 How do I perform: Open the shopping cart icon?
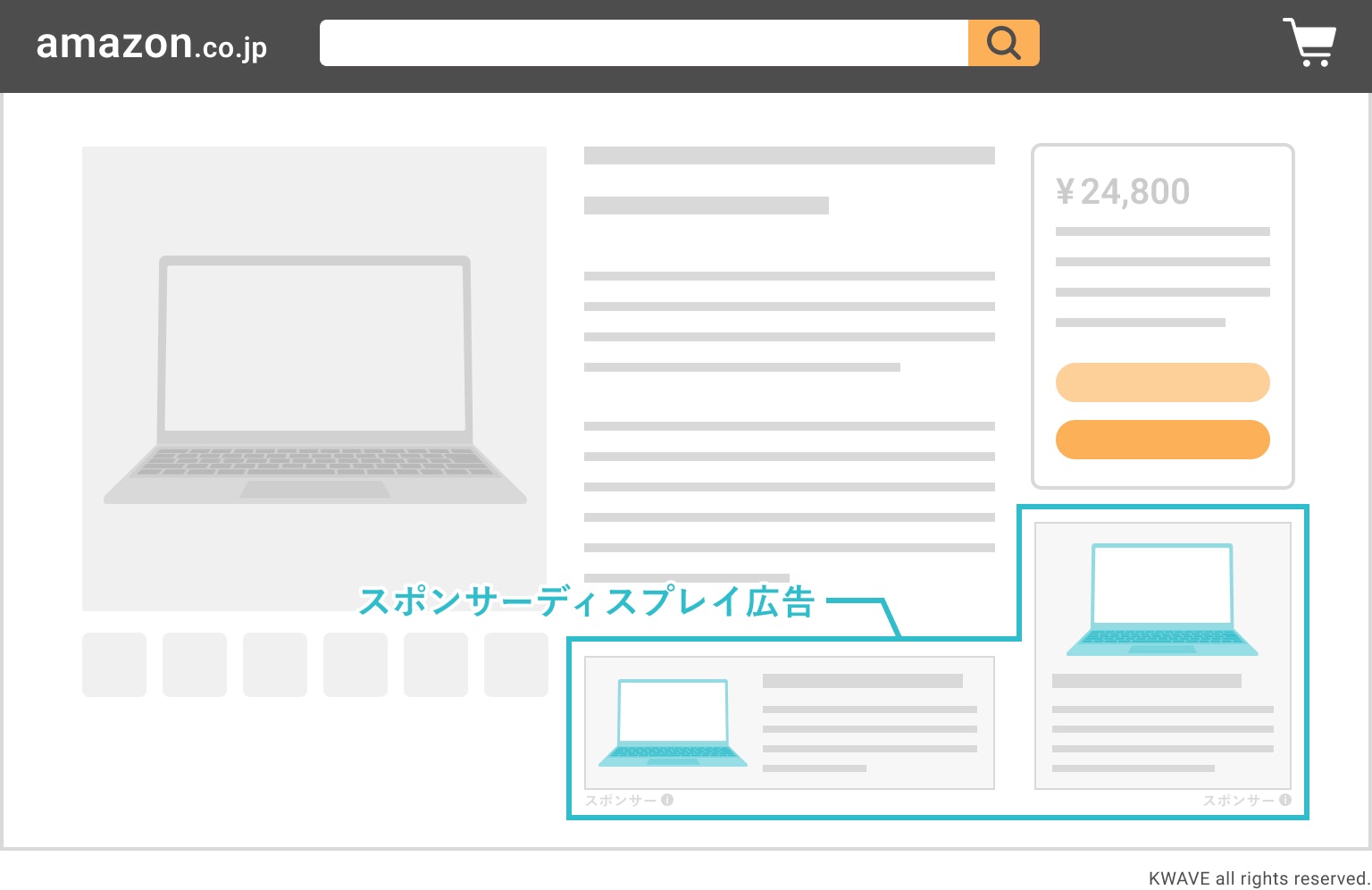pos(1309,42)
